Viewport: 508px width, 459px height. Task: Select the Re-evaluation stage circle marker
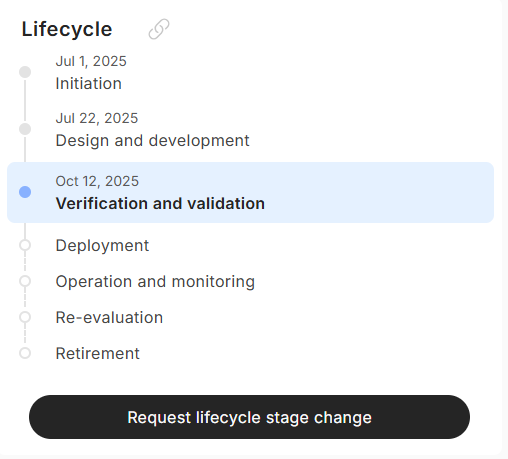click(25, 317)
